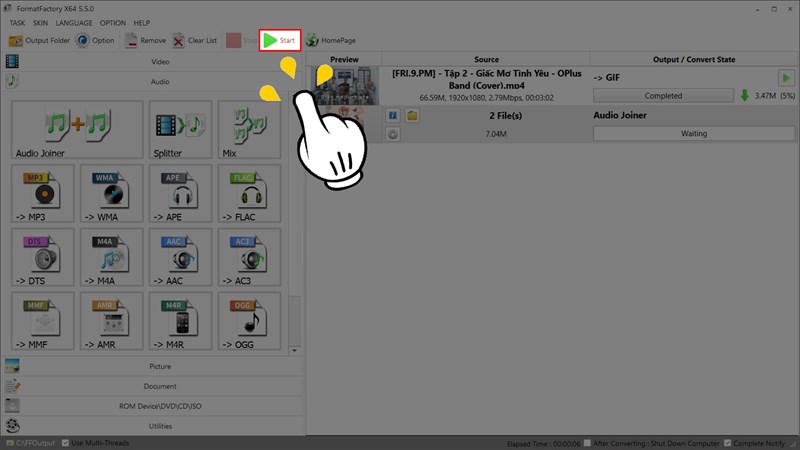Expand the Document category
The width and height of the screenshot is (800, 450).
click(153, 386)
